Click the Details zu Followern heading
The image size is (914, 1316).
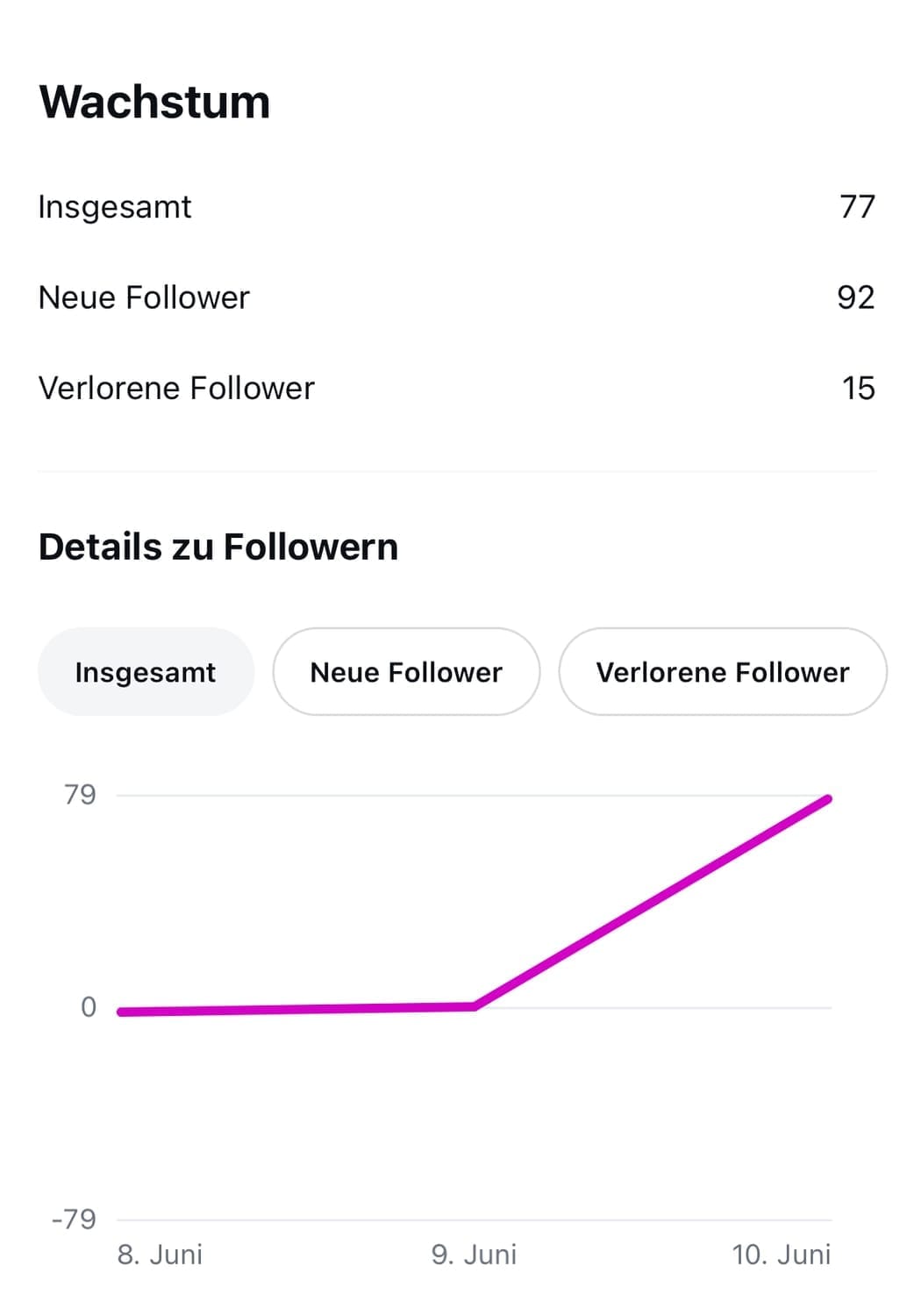point(218,547)
